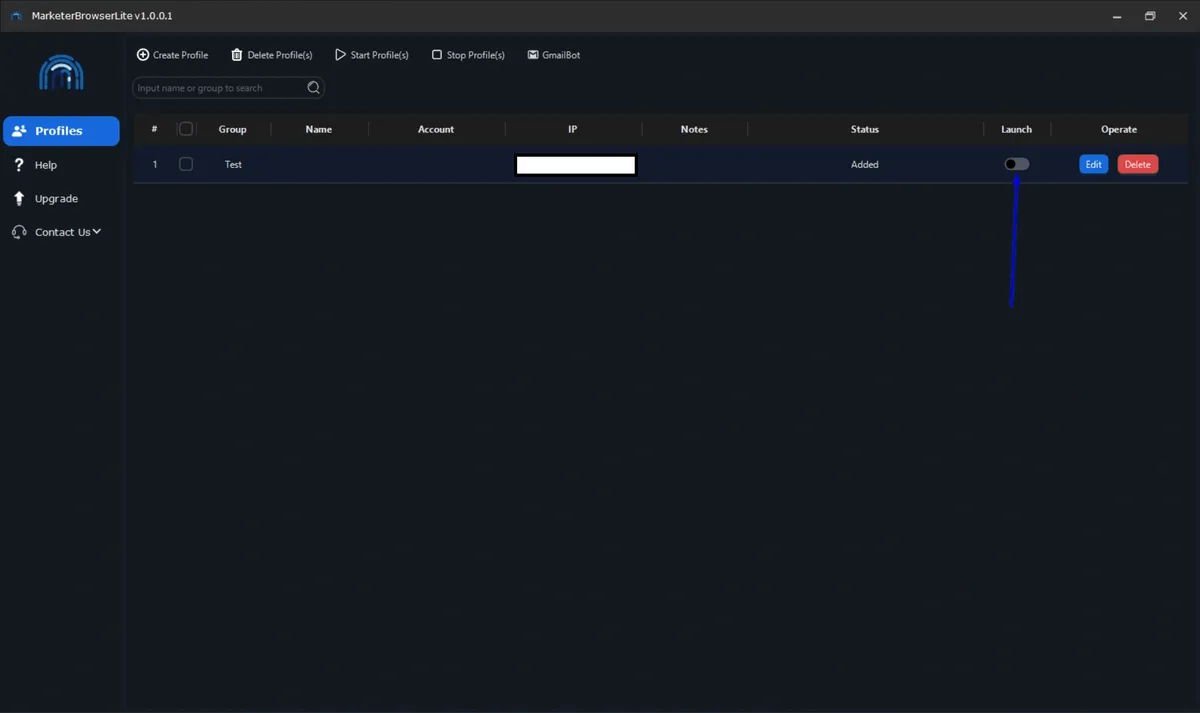Click the app icon in title bar
The width and height of the screenshot is (1200, 713).
(x=16, y=16)
